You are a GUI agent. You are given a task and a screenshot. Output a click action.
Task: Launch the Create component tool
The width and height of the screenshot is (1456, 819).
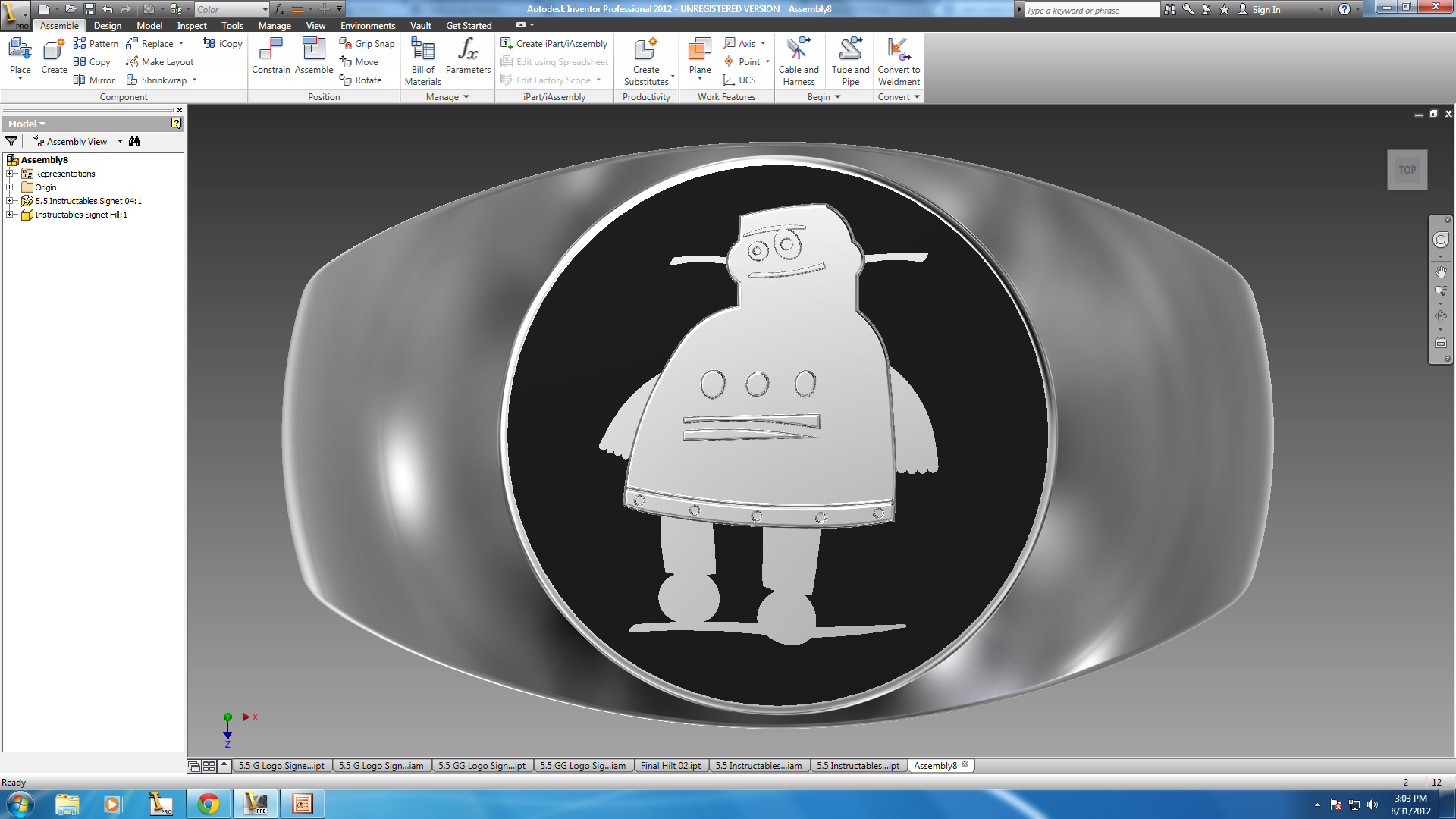pyautogui.click(x=54, y=56)
